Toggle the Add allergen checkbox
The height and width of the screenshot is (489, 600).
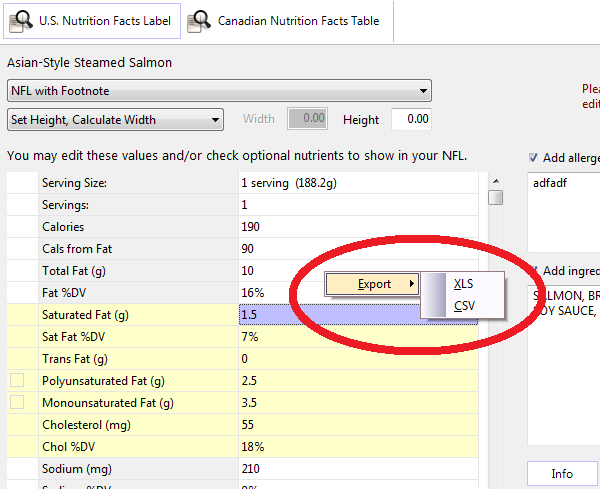click(x=533, y=158)
